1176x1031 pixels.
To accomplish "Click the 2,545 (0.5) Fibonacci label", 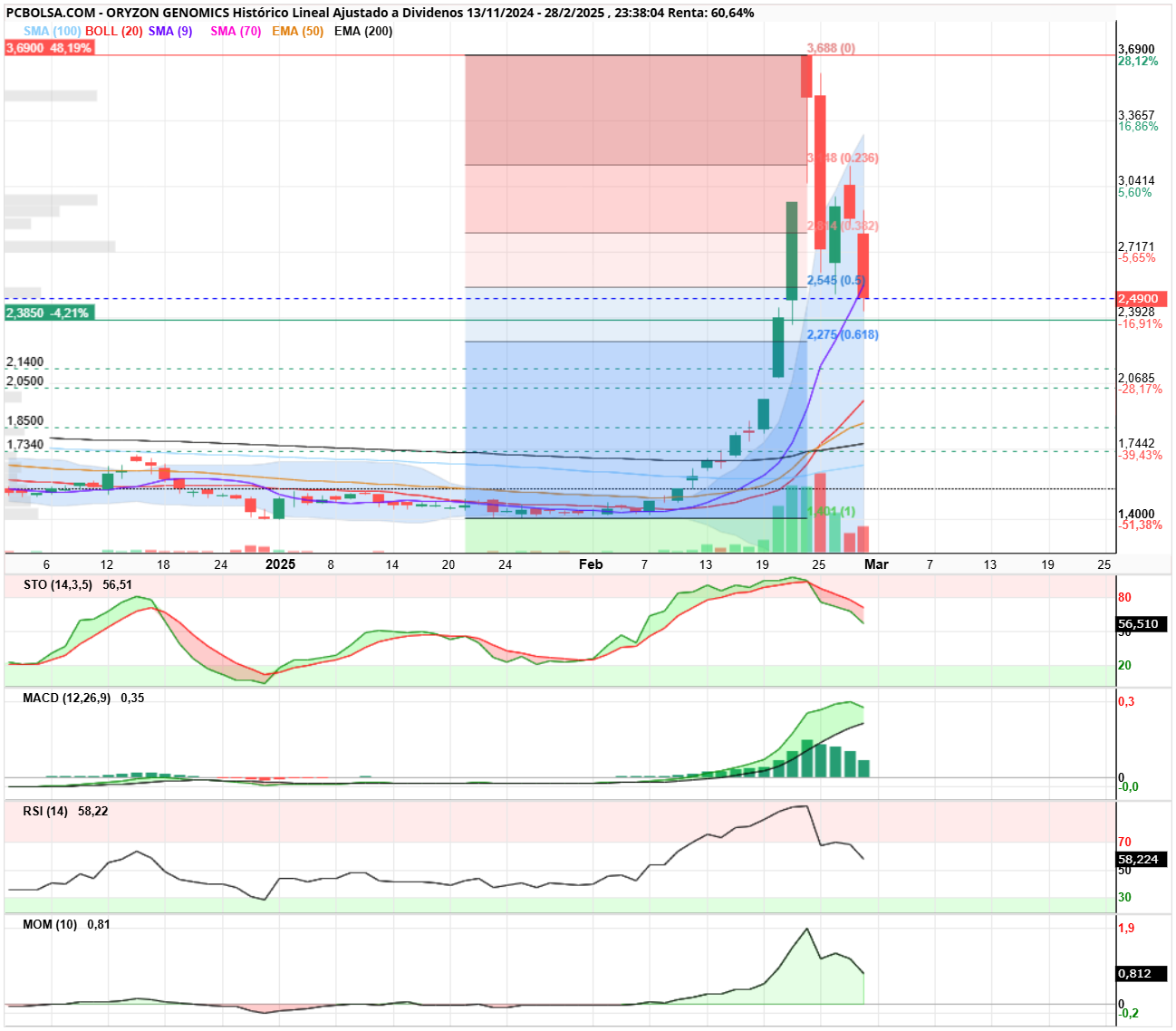I will pyautogui.click(x=835, y=280).
